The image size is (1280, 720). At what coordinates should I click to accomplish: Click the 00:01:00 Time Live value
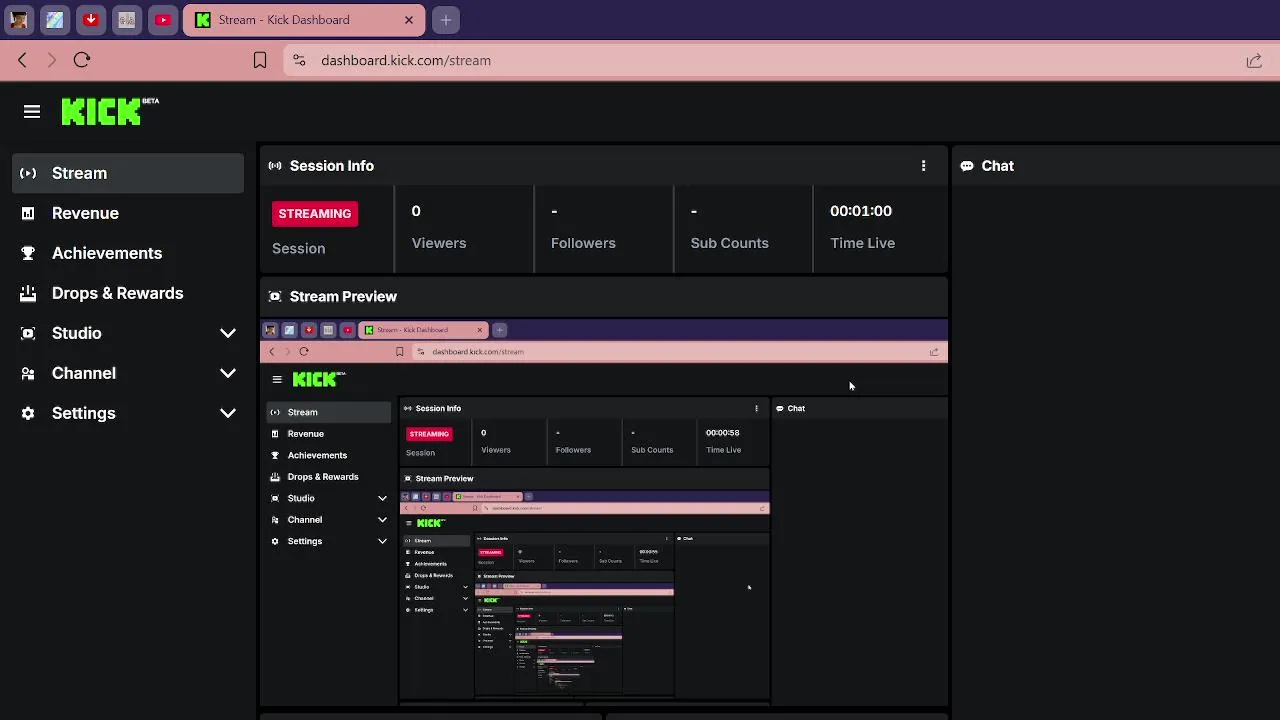tap(861, 211)
